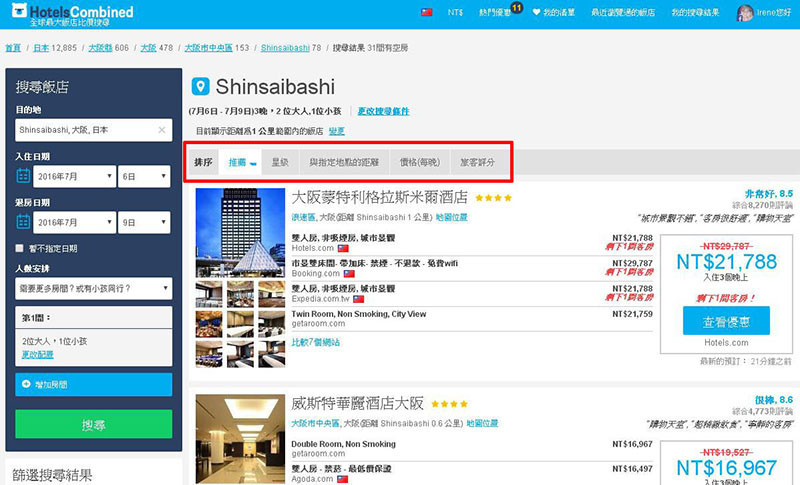
Task: Sort by 推薦 tab
Action: [240, 162]
